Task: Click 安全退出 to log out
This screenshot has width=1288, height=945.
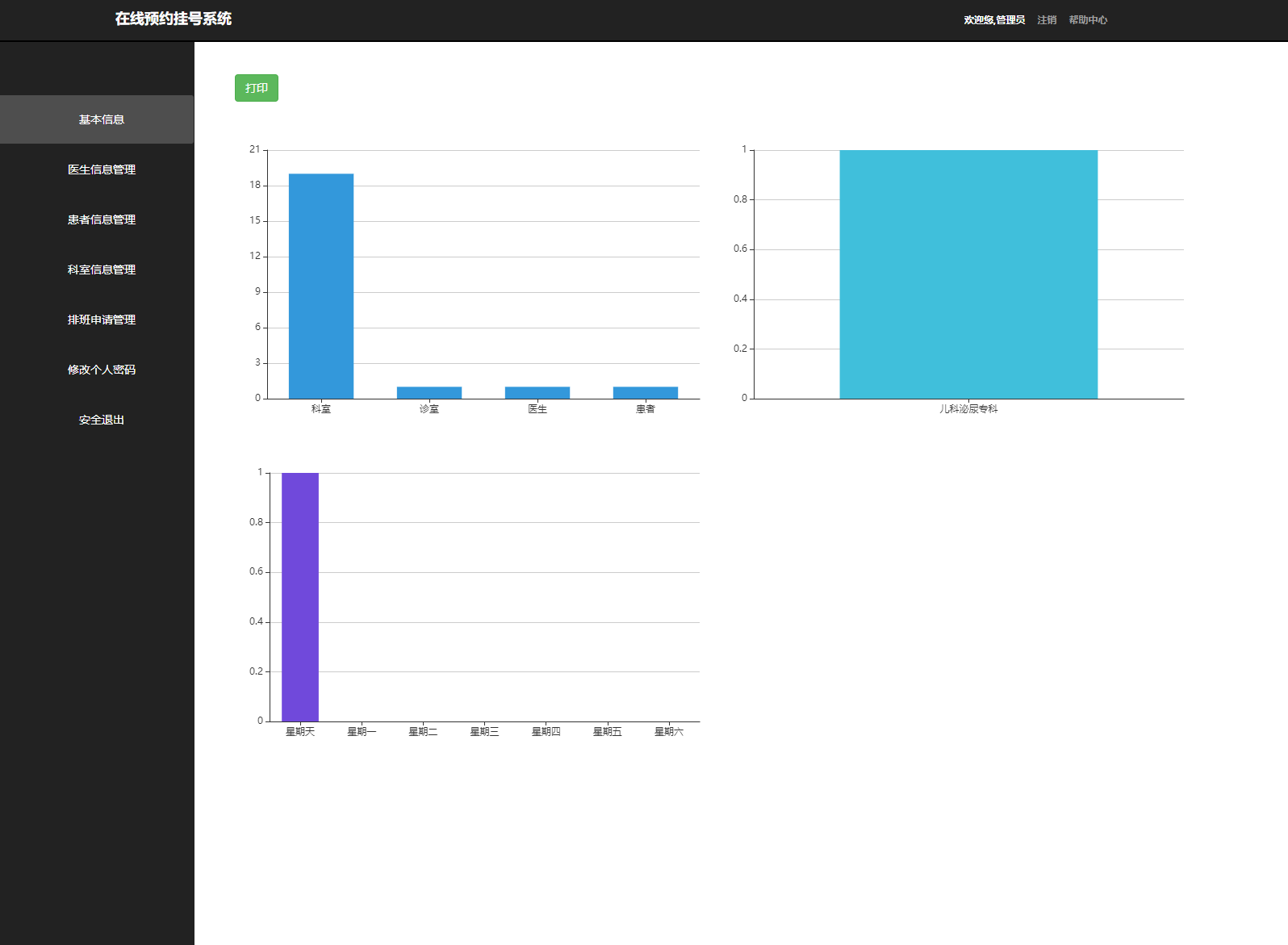Action: (x=101, y=420)
